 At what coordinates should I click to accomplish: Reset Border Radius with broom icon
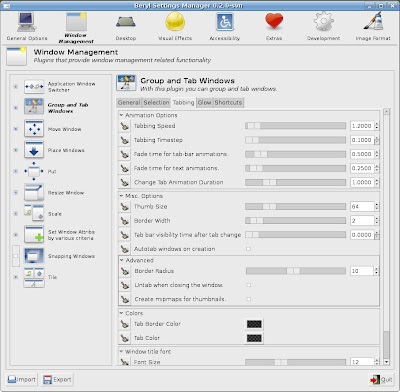(125, 271)
